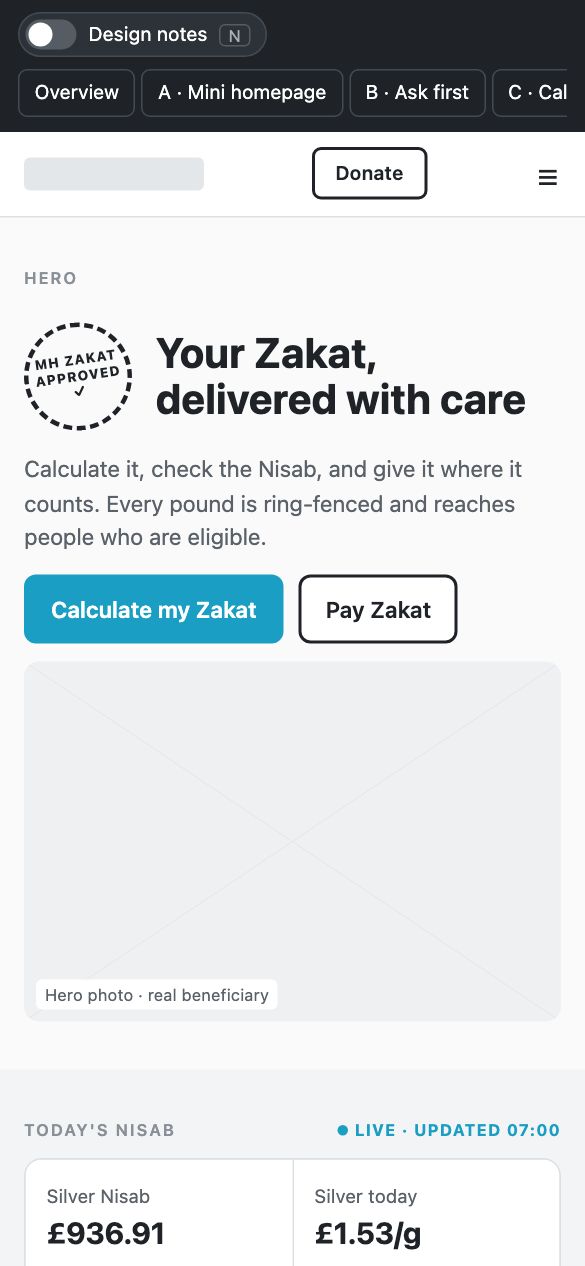The width and height of the screenshot is (585, 1266).
Task: Click the N keyboard shortcut badge
Action: (235, 36)
